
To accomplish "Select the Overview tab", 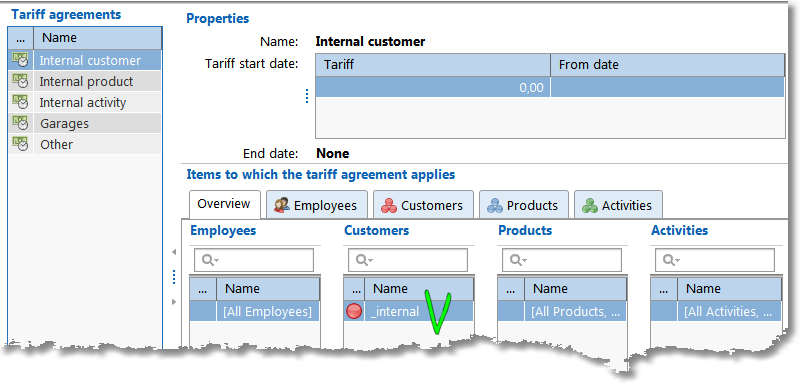I will click(x=224, y=204).
